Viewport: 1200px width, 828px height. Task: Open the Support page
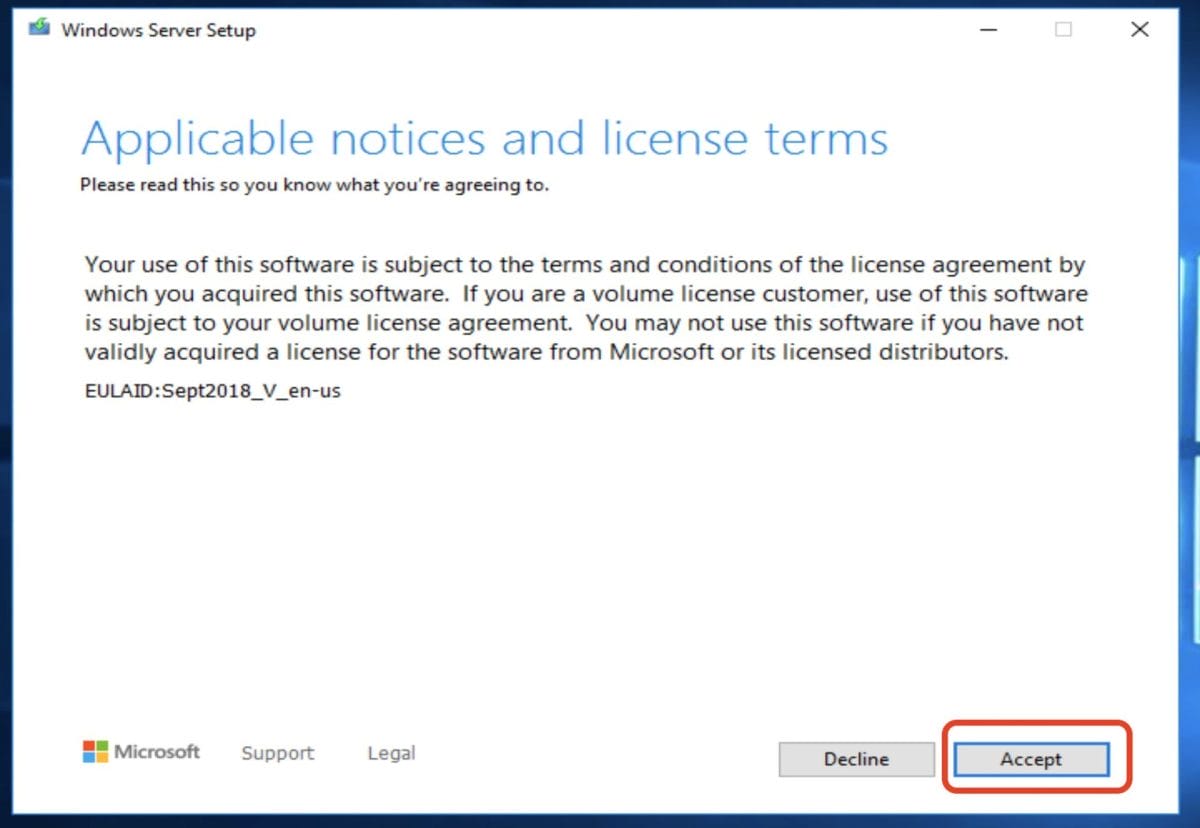277,753
